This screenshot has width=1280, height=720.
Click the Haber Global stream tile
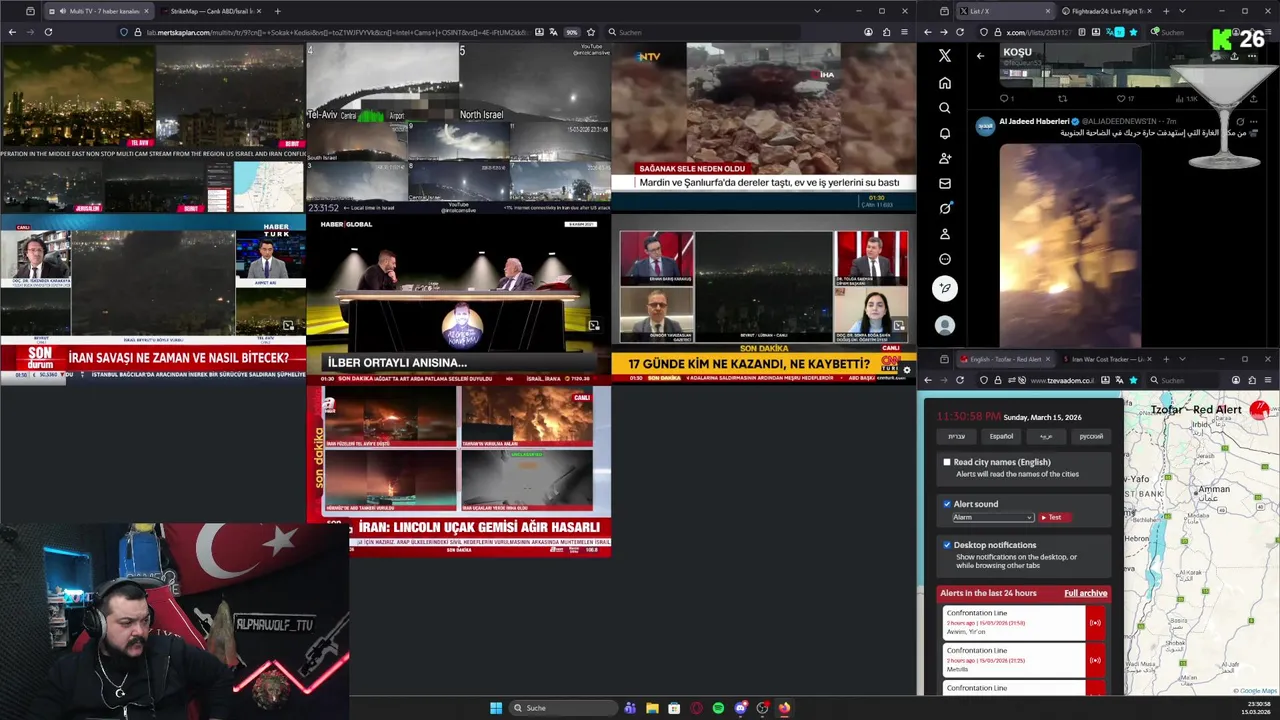(x=459, y=298)
